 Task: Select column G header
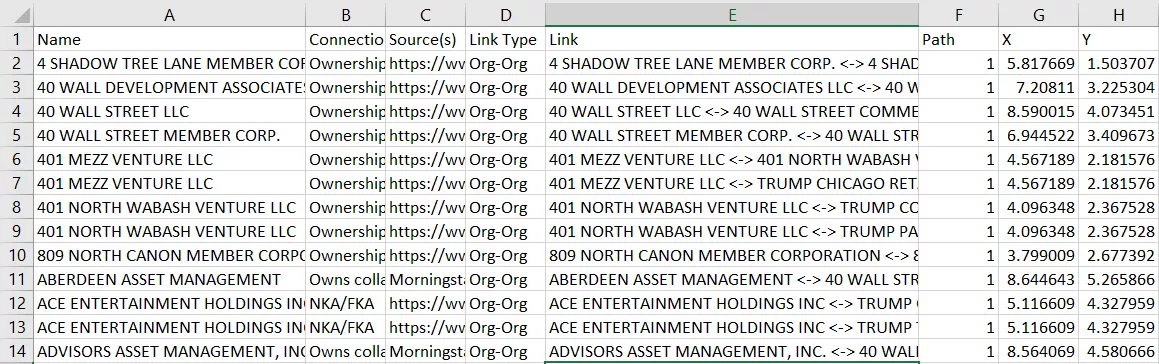tap(1039, 15)
